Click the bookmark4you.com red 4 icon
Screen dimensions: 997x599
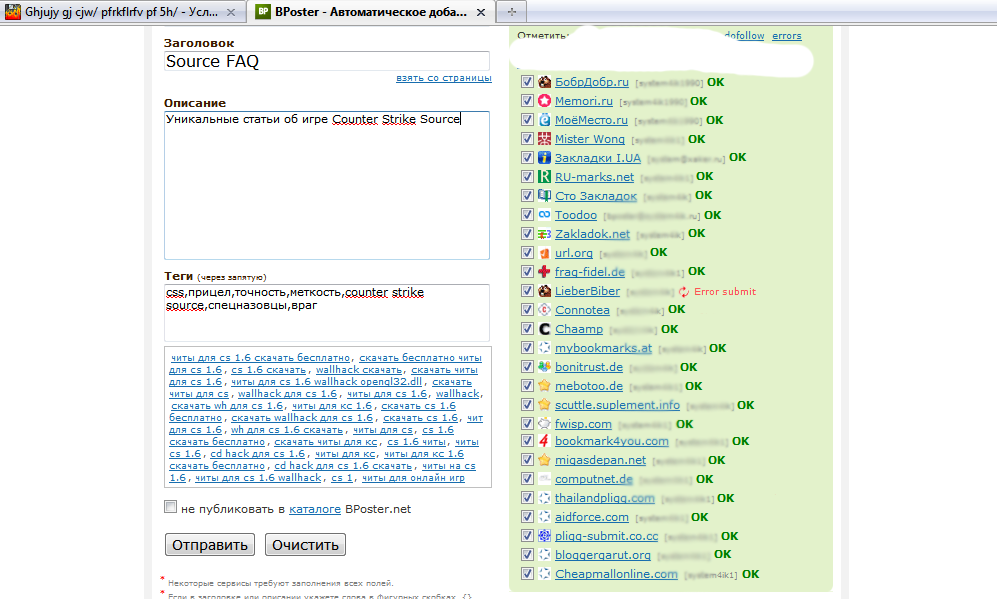[544, 441]
